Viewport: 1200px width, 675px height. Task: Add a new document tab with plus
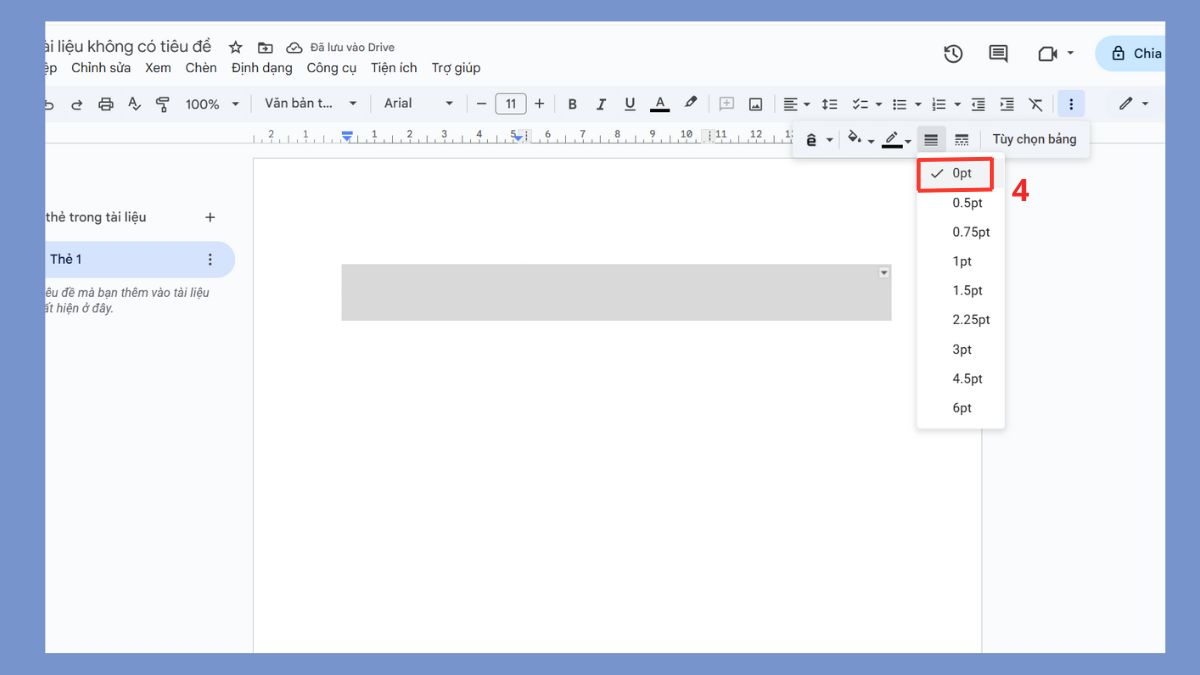coord(210,217)
